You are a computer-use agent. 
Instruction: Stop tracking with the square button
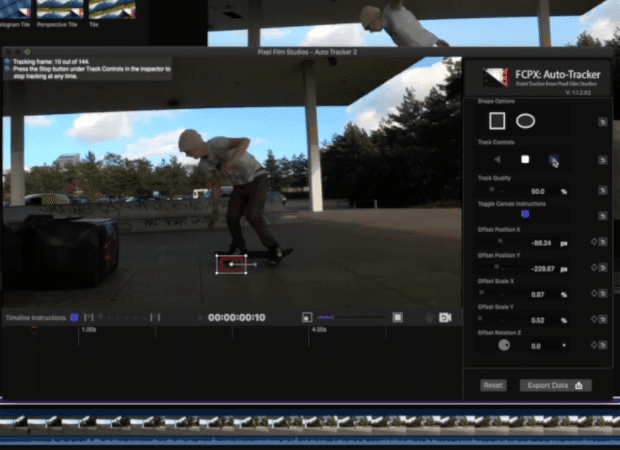click(525, 159)
